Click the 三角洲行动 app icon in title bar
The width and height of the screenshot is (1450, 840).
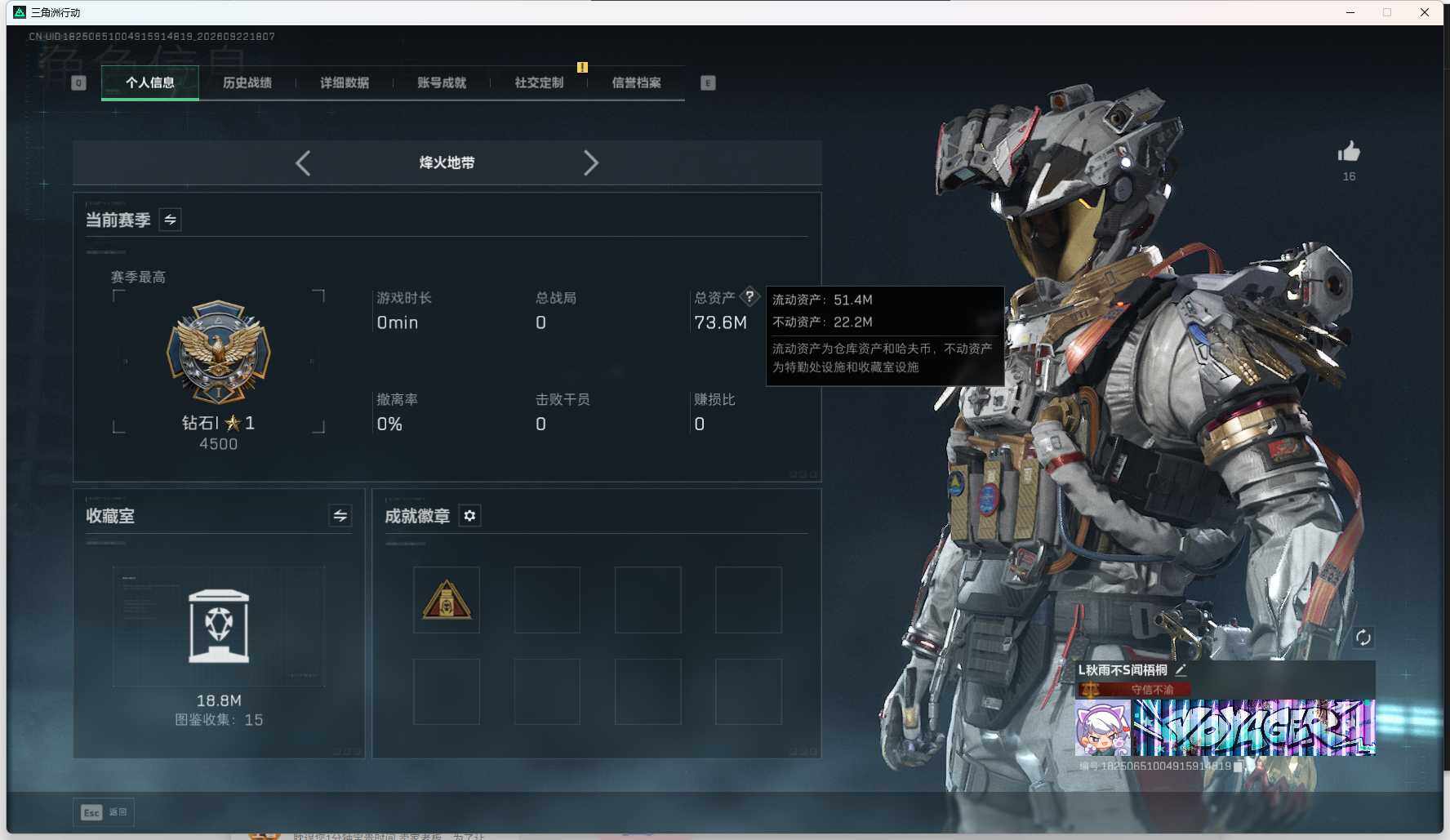pyautogui.click(x=20, y=12)
